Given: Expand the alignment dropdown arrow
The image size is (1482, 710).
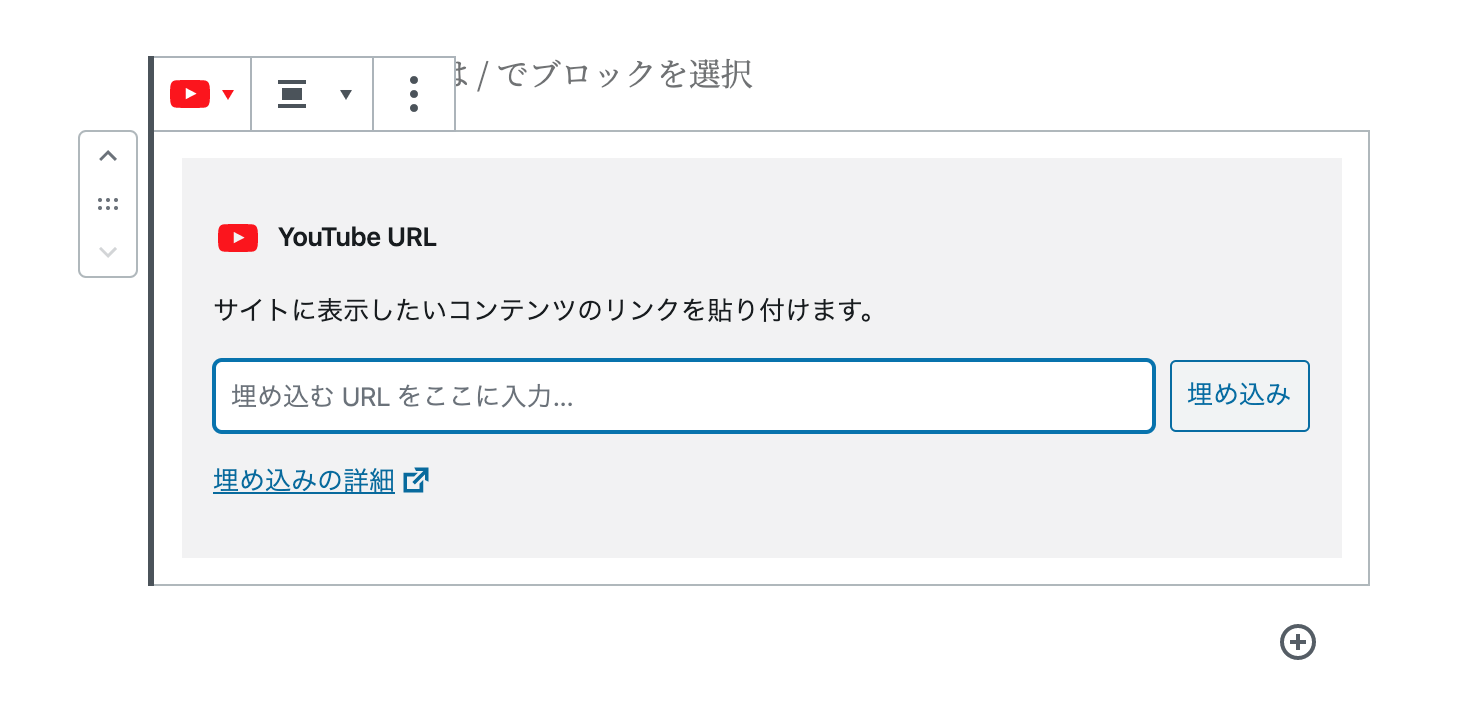Looking at the screenshot, I should (x=346, y=95).
